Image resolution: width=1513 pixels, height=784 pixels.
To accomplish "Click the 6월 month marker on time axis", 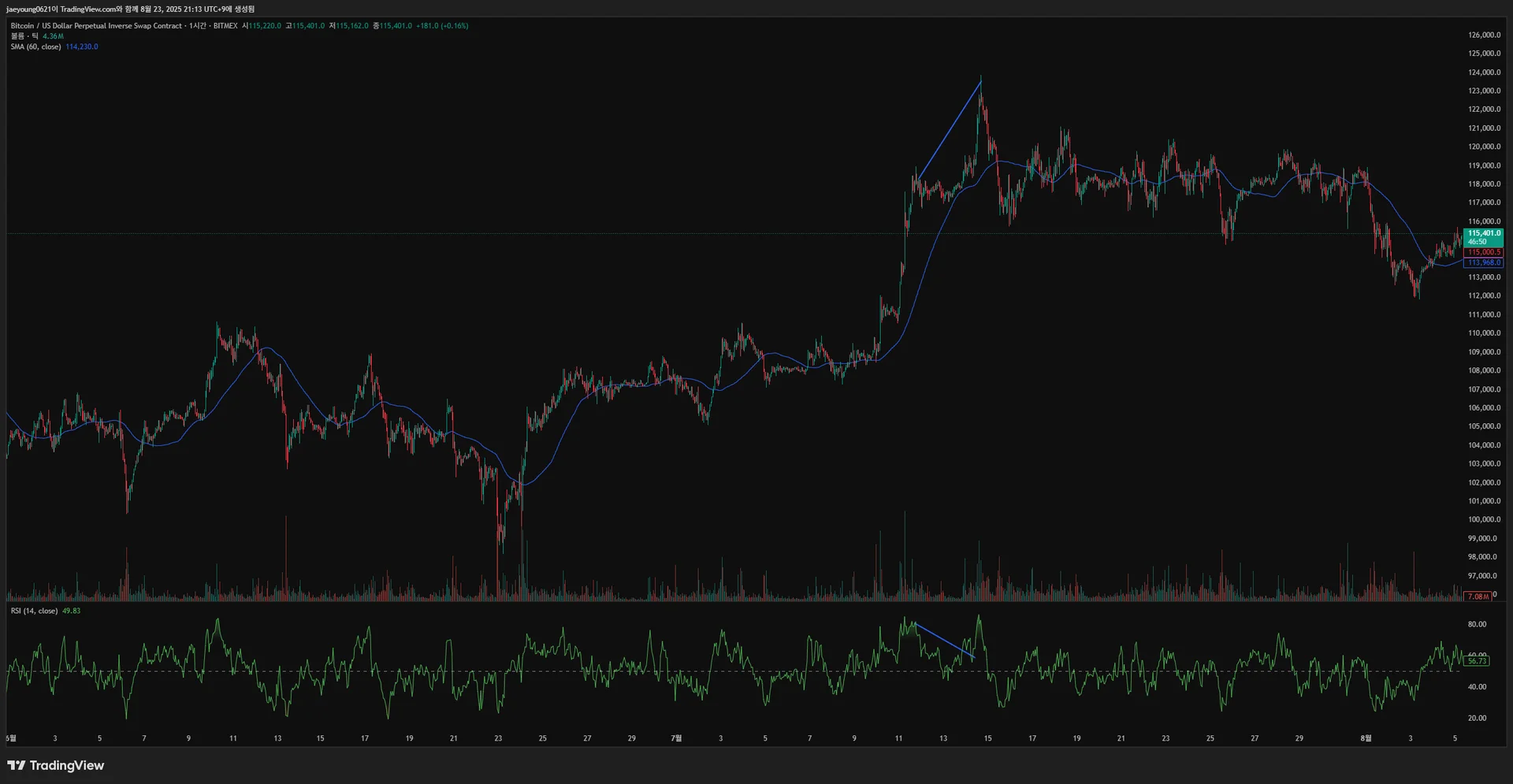I will (11, 738).
